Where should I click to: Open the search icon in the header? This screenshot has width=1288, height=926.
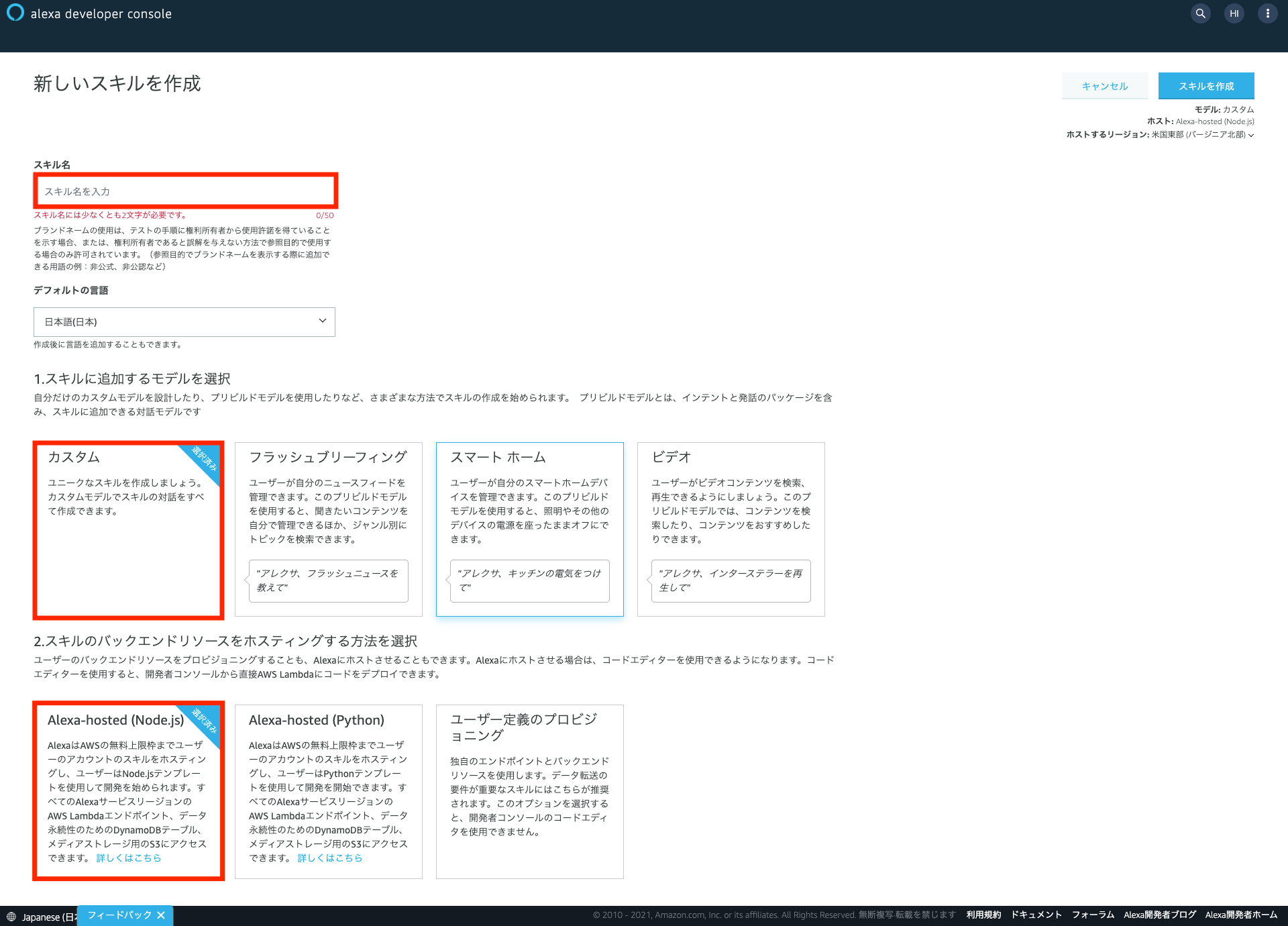point(1200,13)
